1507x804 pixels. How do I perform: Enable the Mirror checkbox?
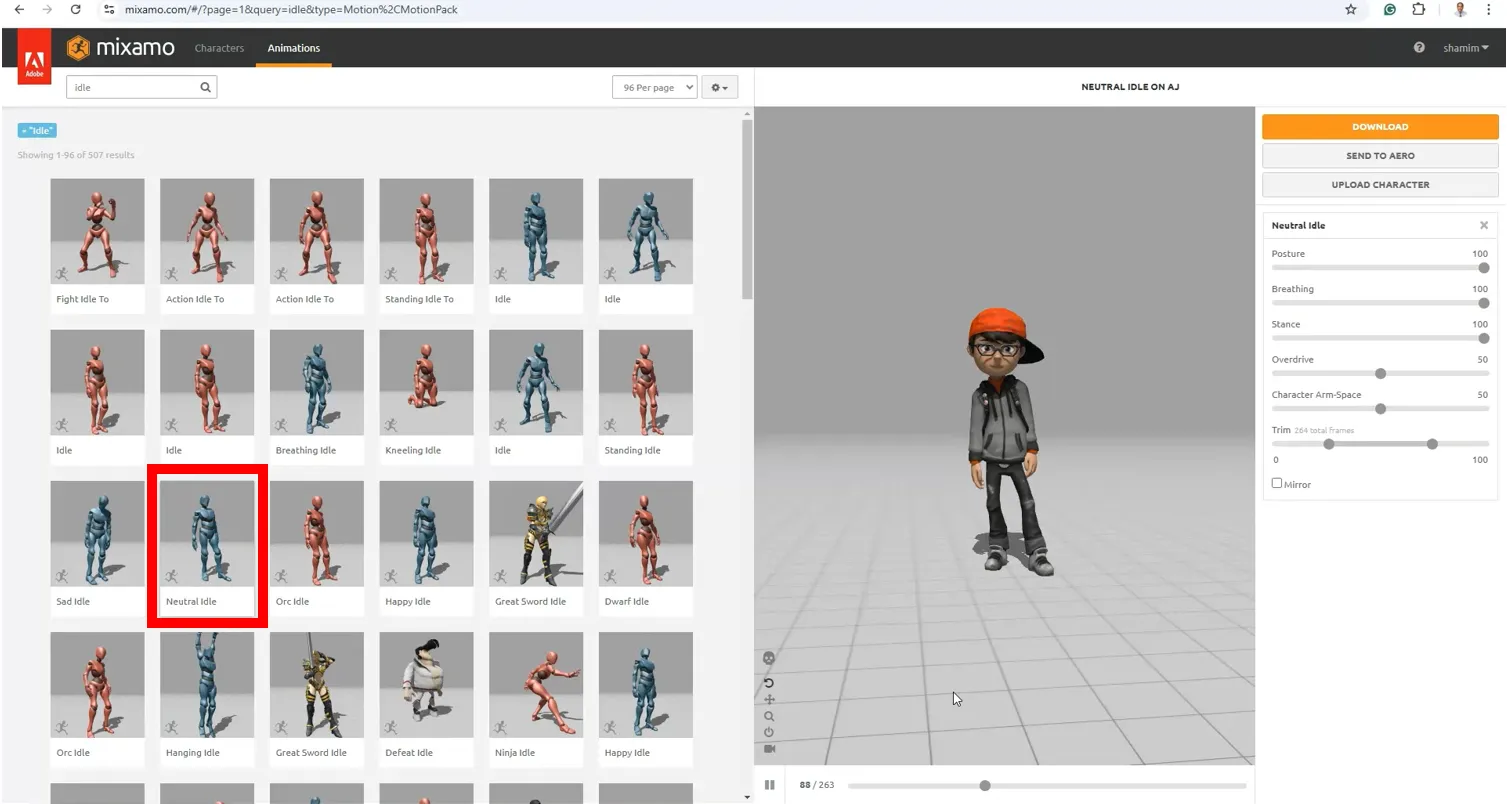coord(1277,483)
